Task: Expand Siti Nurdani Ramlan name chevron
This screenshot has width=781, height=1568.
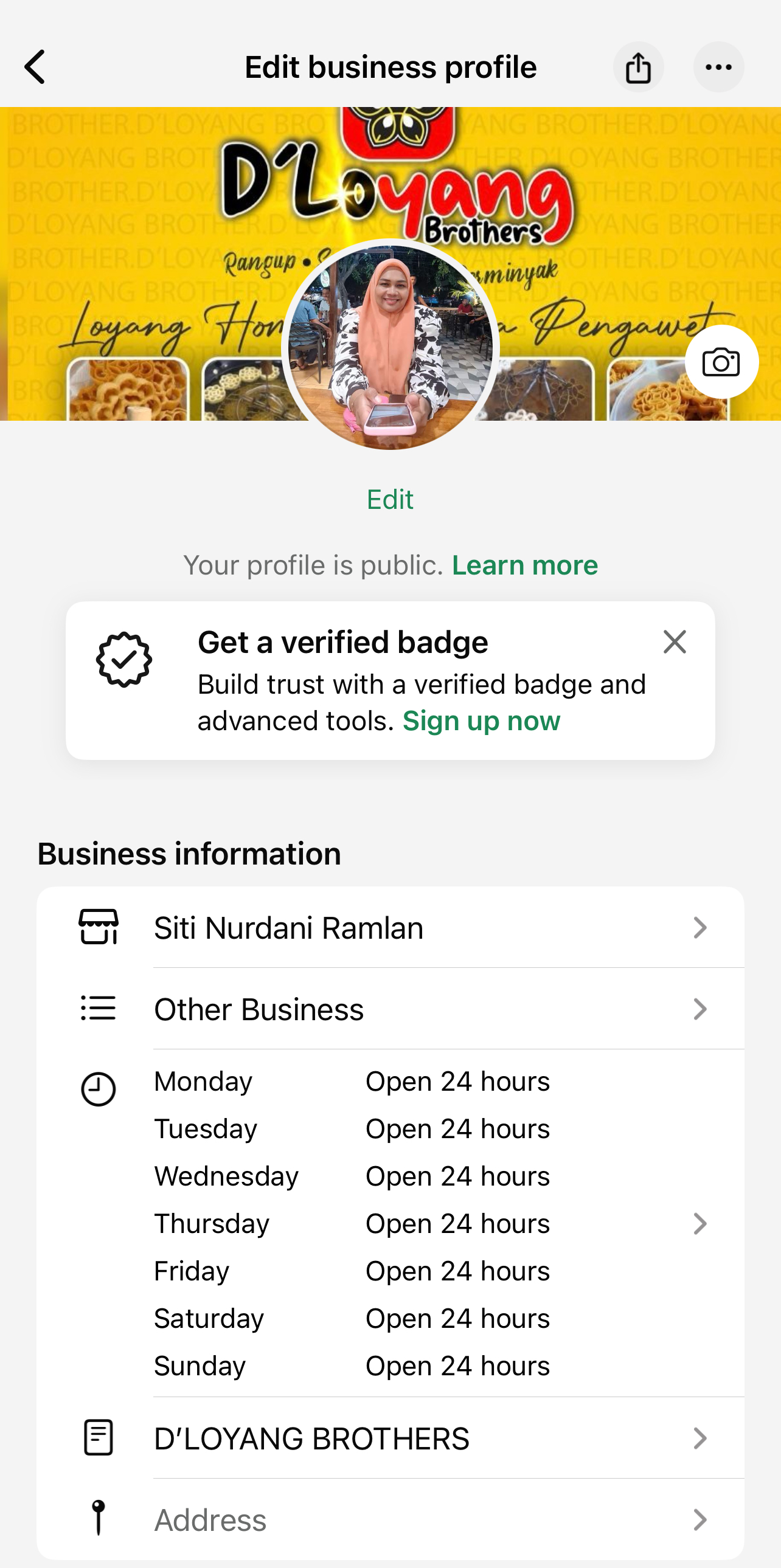Action: pos(700,928)
